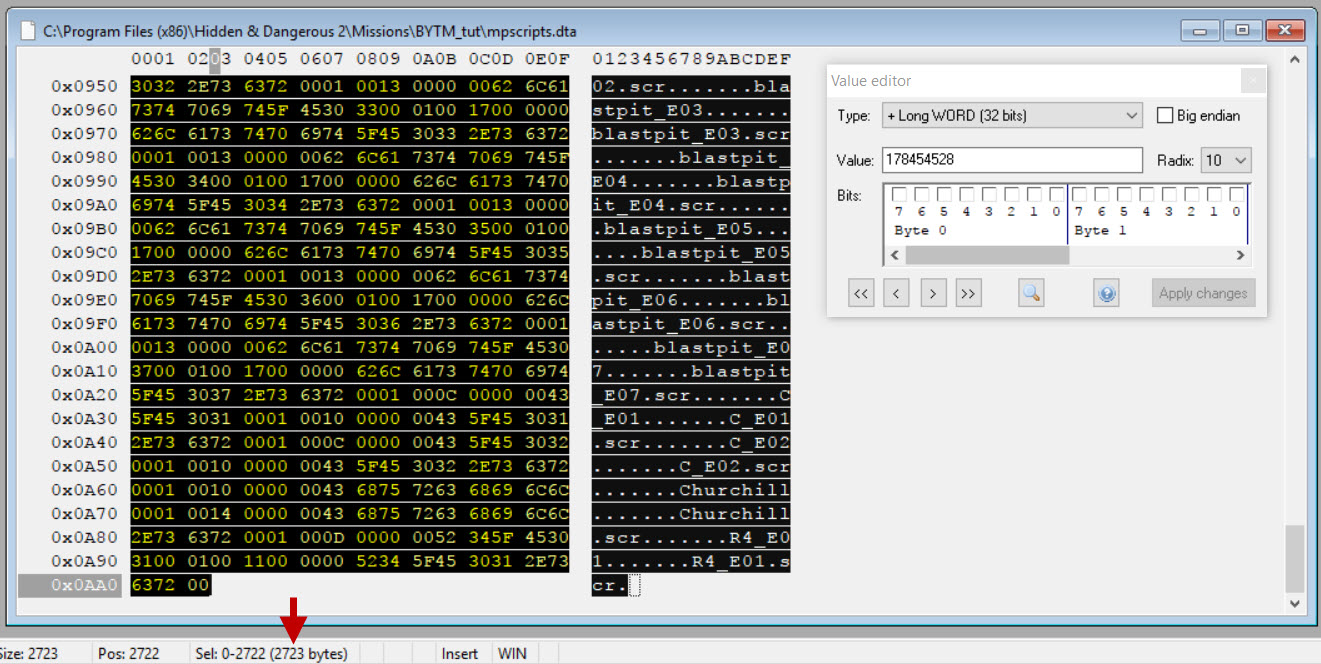The width and height of the screenshot is (1321, 664).
Task: Click the 0x0AA0 offset row label
Action: (84, 586)
